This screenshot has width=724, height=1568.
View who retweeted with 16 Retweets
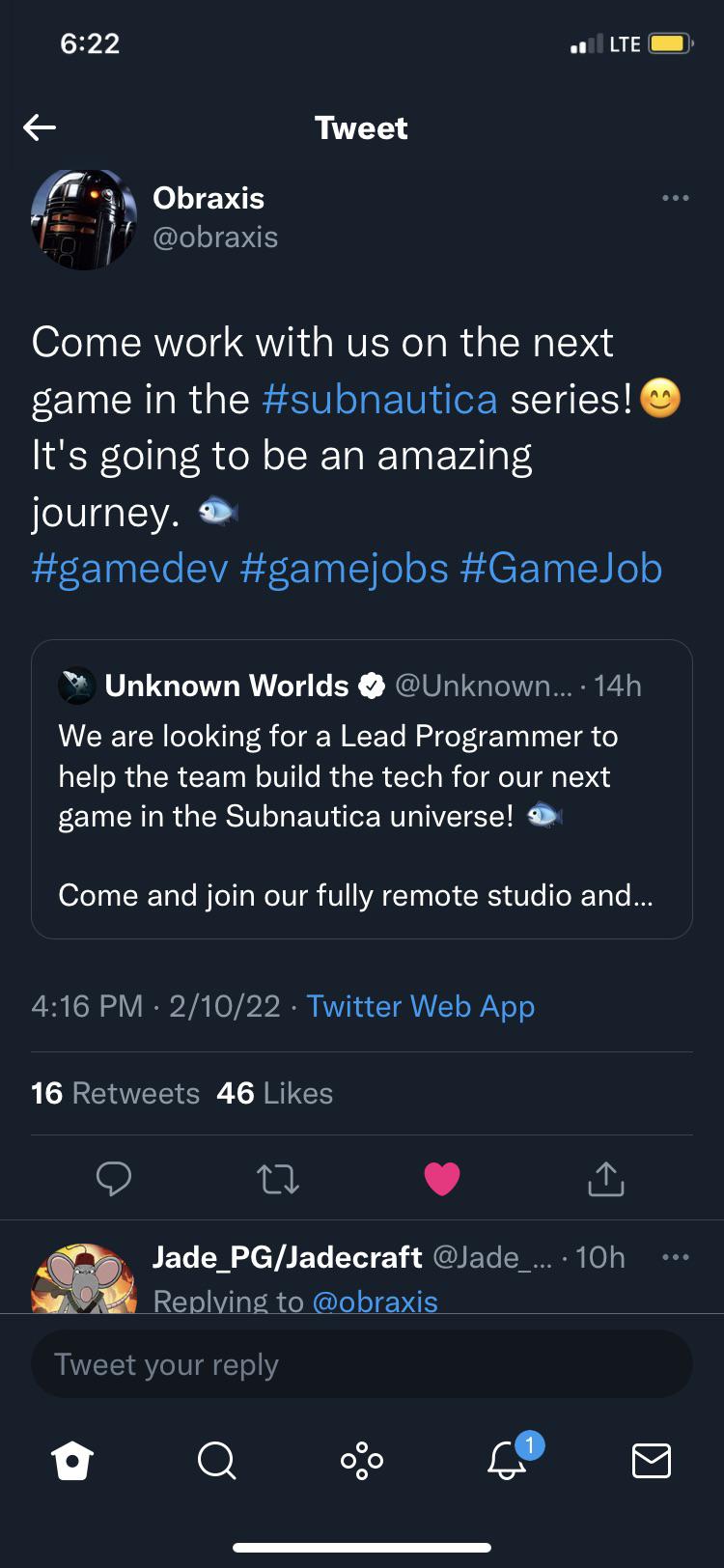[115, 1092]
